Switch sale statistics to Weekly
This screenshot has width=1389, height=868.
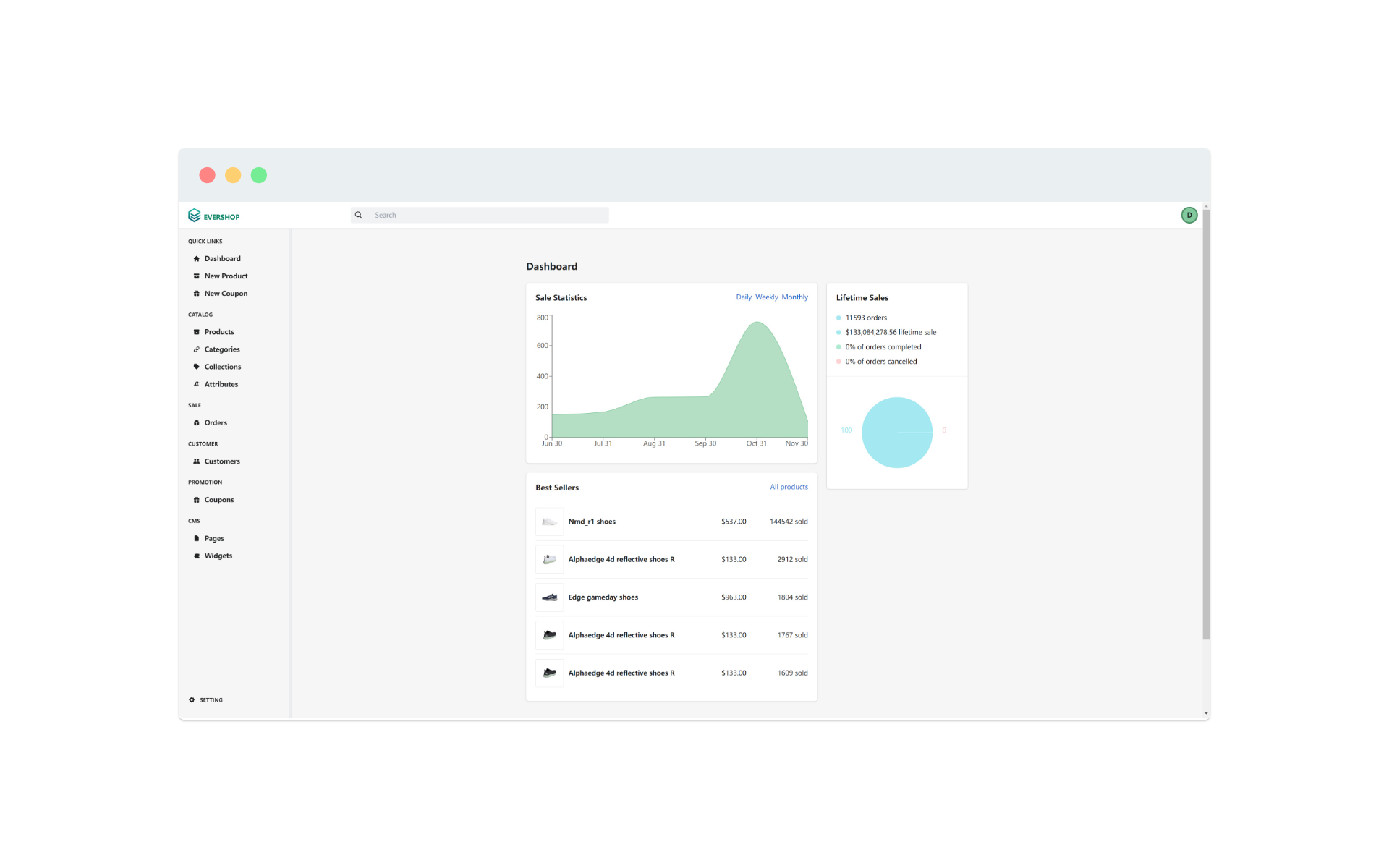click(766, 297)
